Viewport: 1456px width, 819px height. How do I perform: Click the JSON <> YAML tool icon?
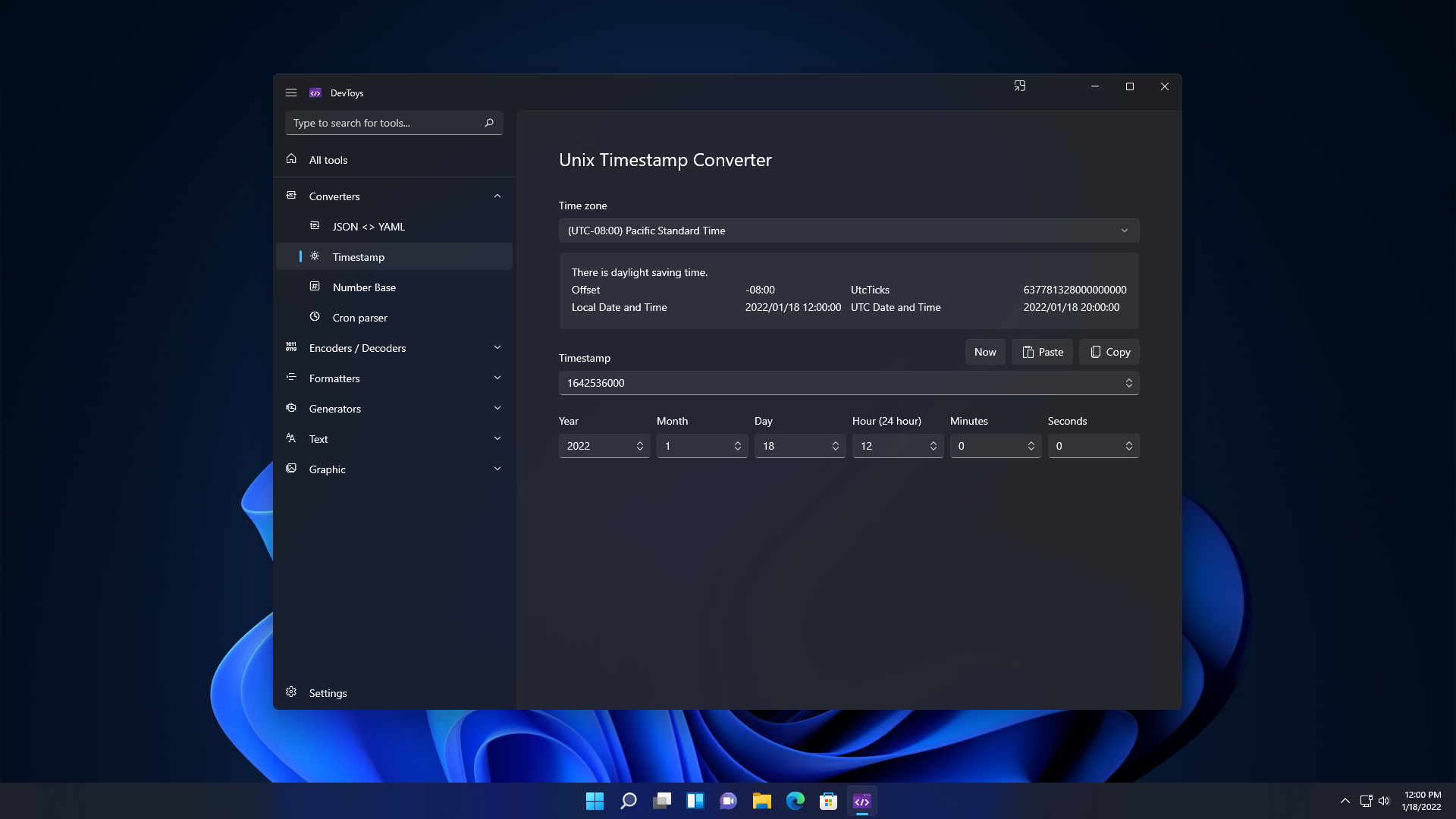(x=315, y=226)
